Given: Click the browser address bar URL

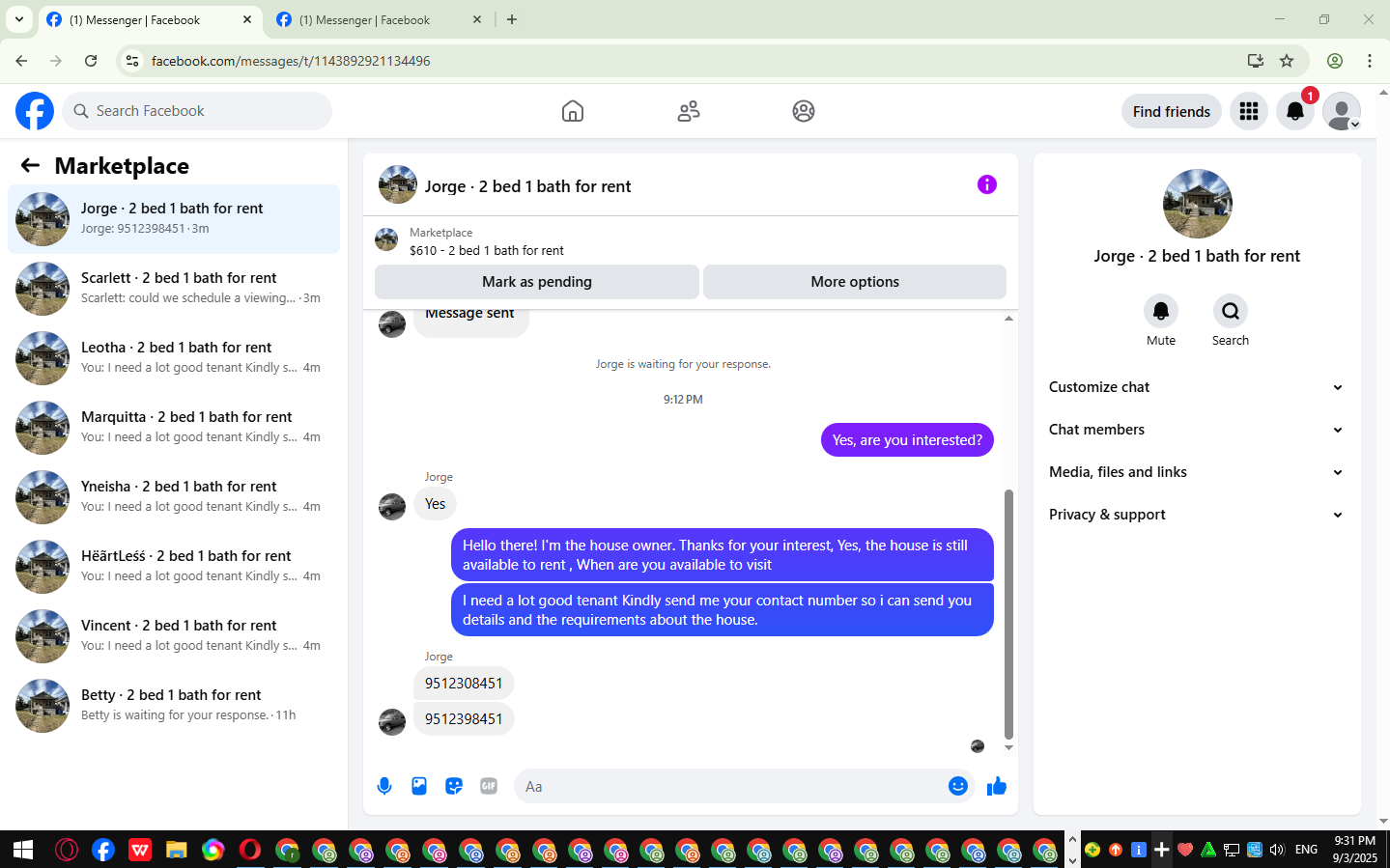Looking at the screenshot, I should (x=291, y=61).
